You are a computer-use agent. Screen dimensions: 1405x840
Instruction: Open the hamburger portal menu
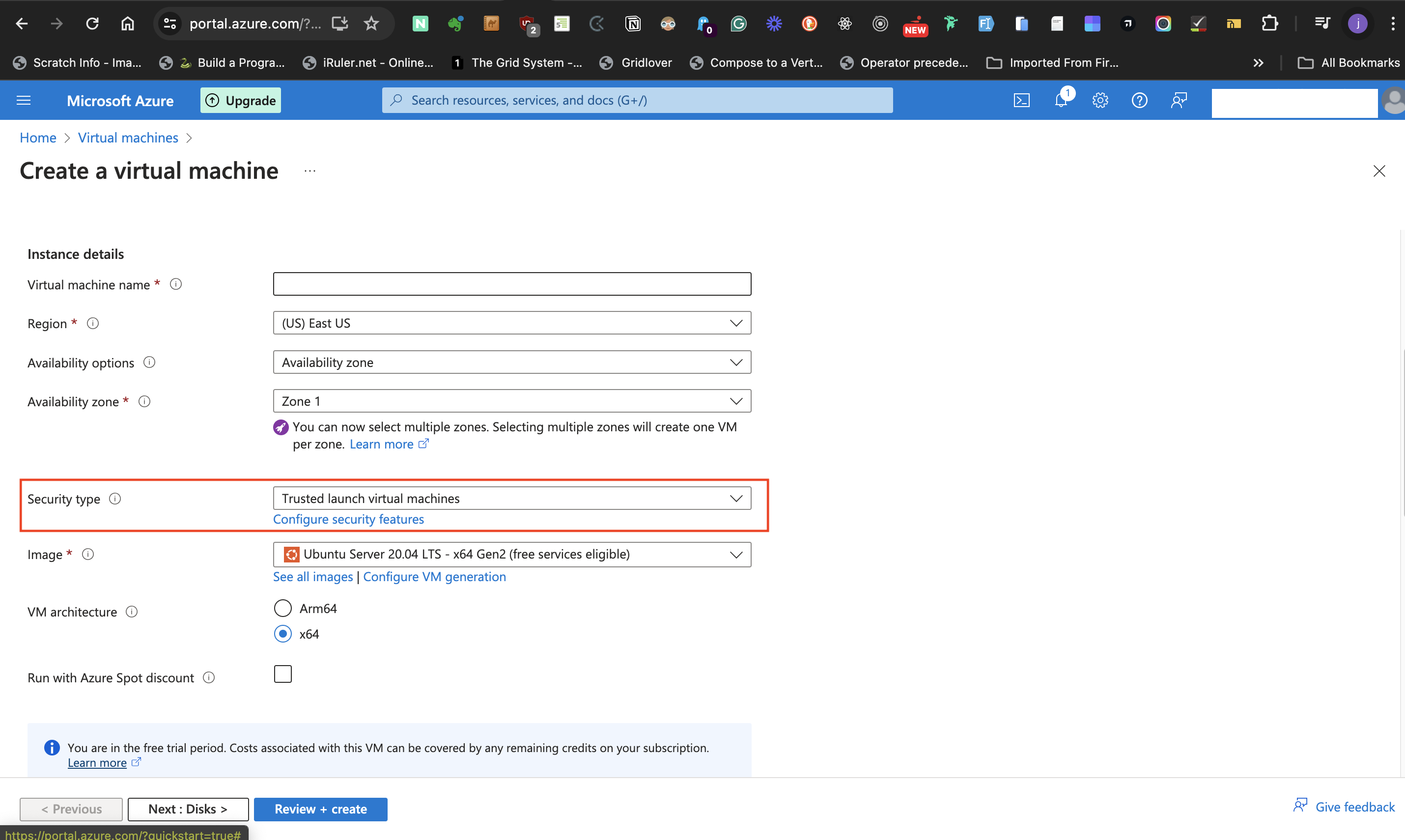coord(23,100)
